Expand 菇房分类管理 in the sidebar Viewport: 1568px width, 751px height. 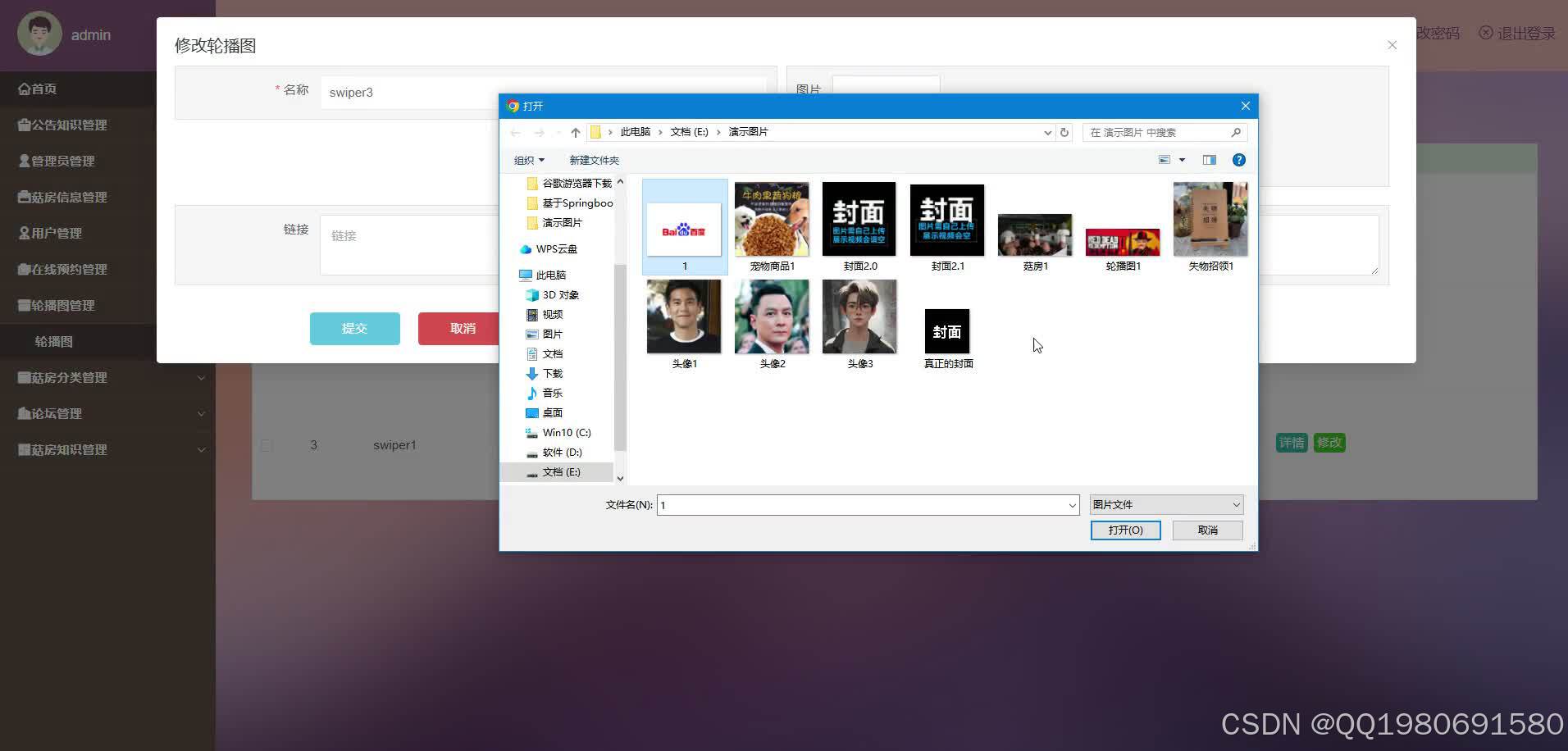tap(108, 378)
